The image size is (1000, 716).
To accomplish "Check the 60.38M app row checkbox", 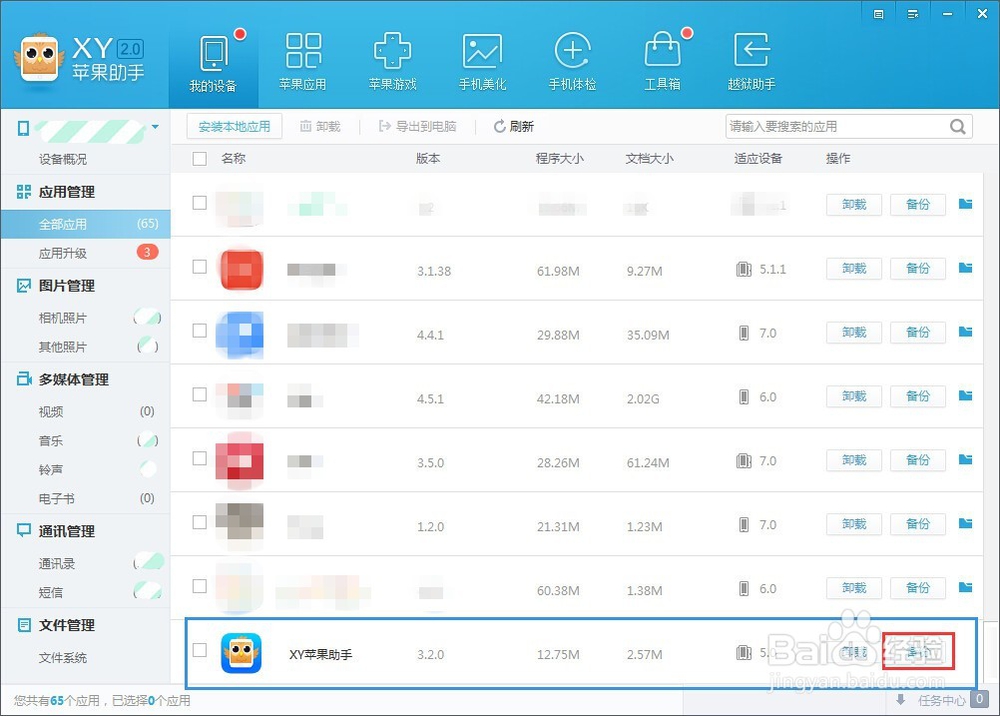I will click(x=200, y=586).
